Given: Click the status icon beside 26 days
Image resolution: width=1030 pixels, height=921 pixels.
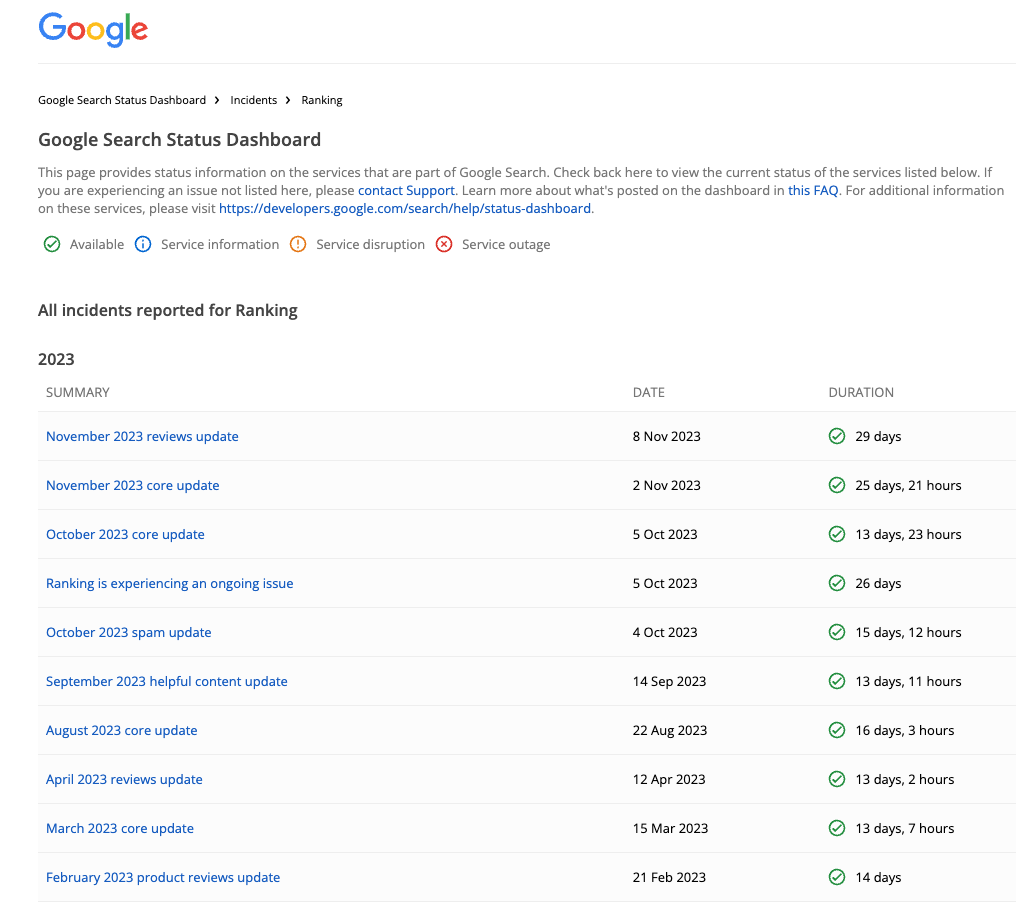Looking at the screenshot, I should click(837, 583).
